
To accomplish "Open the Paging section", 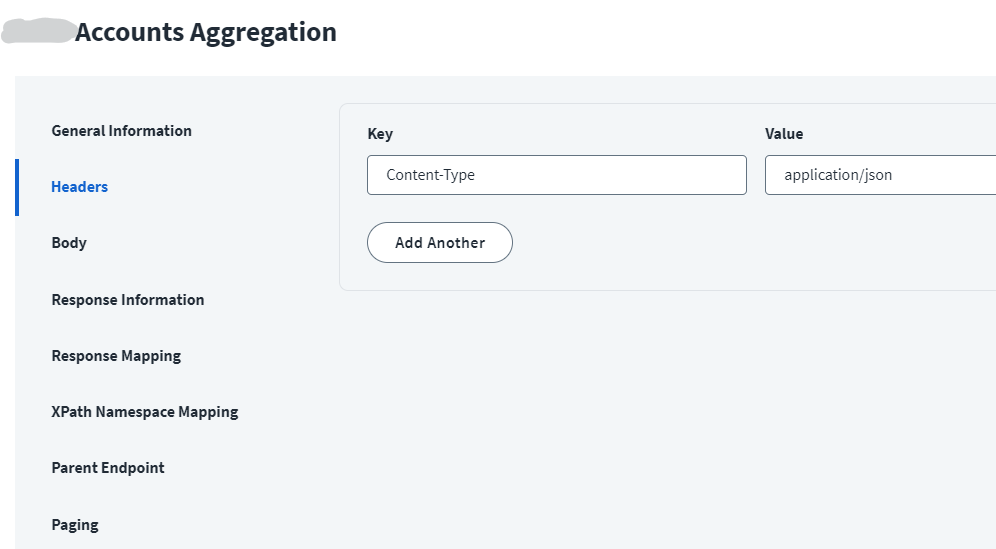I will coord(75,525).
